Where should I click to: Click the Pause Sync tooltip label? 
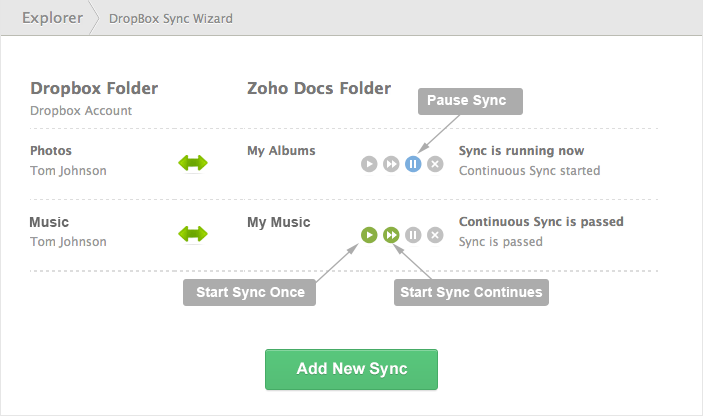point(469,101)
